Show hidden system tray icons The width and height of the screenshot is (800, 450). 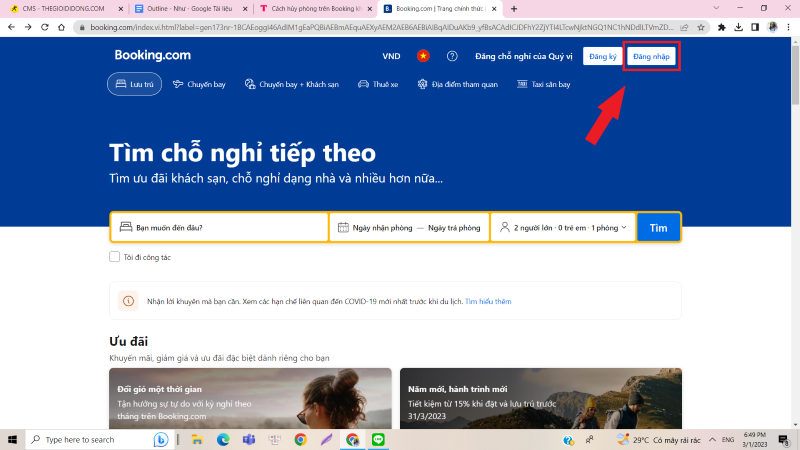click(x=712, y=440)
